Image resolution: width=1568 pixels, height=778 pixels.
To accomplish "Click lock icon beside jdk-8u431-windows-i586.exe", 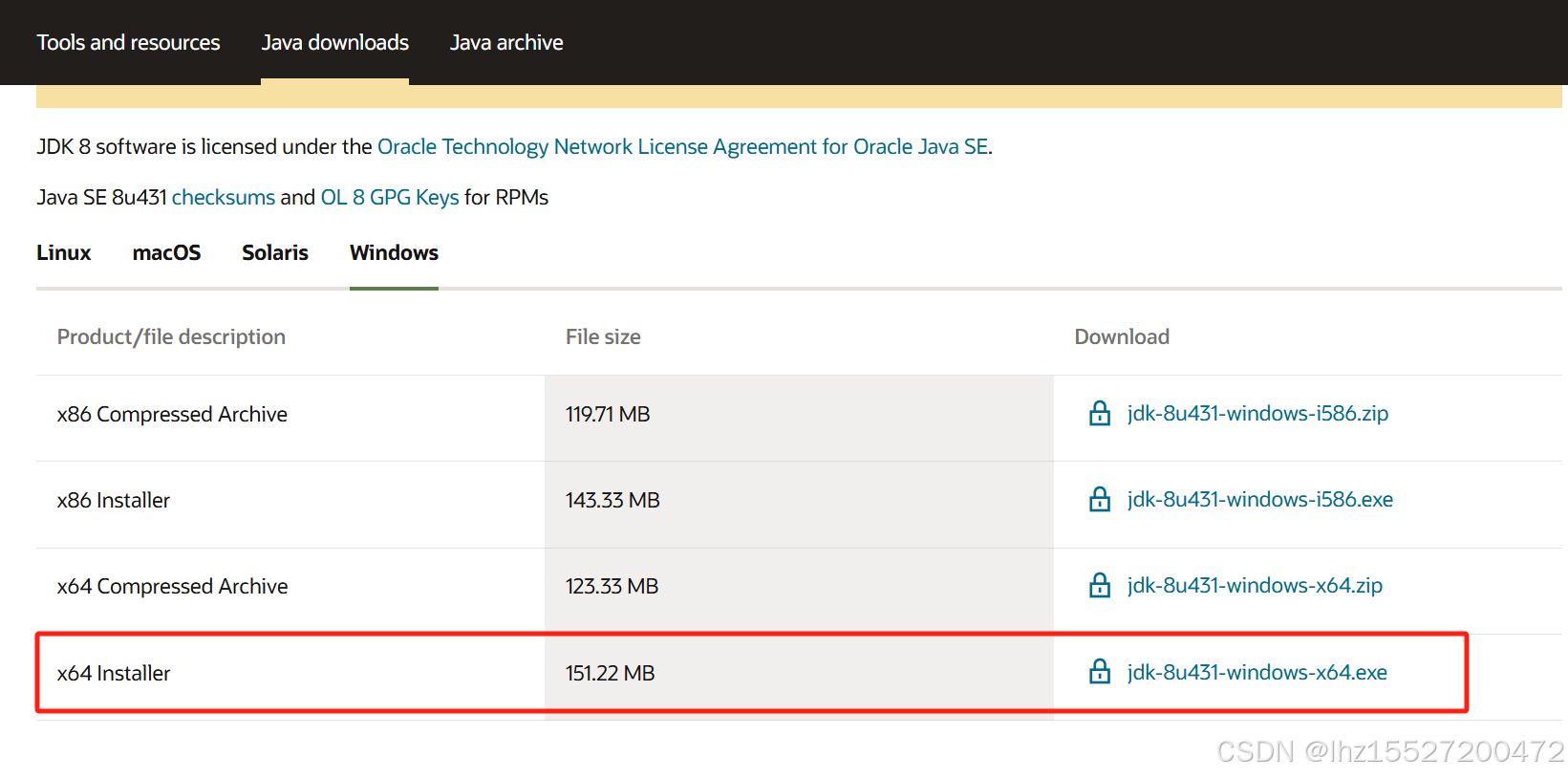I will (x=1100, y=499).
